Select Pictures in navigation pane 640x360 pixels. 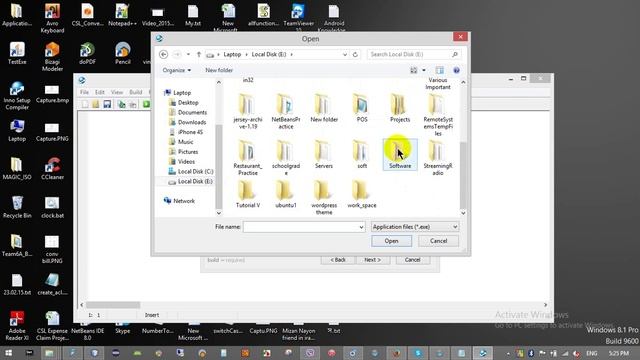point(188,152)
